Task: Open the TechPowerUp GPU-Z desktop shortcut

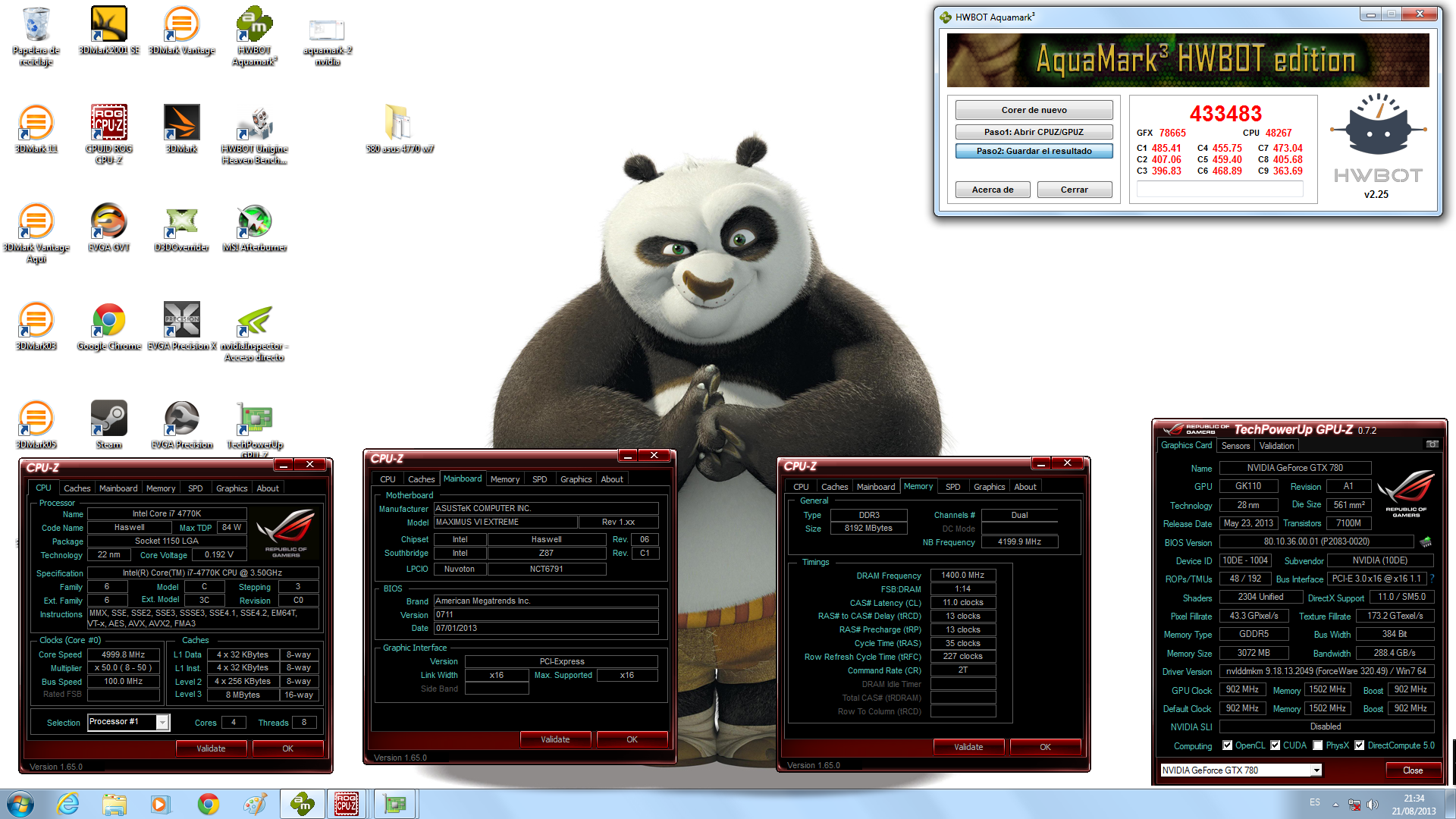Action: coord(254,428)
